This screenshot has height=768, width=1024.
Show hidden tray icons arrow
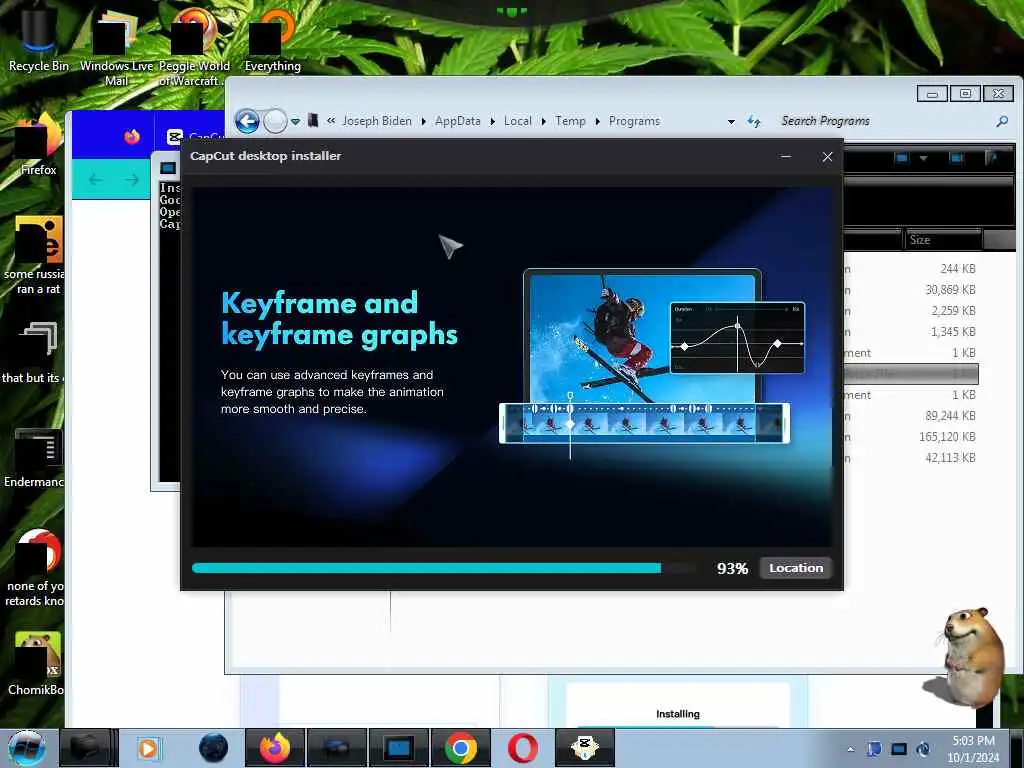(850, 749)
